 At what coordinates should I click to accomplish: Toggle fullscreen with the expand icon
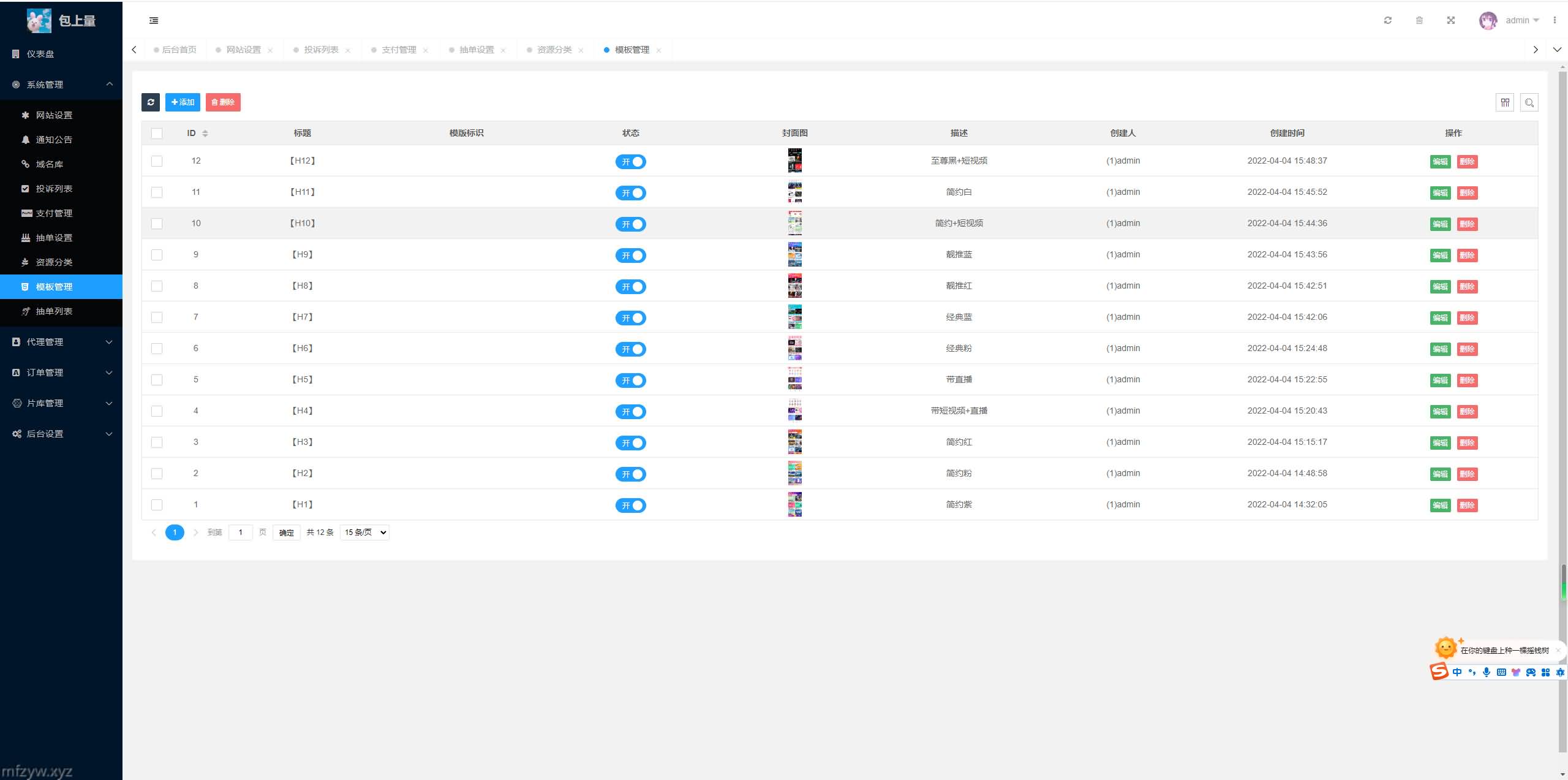1451,20
